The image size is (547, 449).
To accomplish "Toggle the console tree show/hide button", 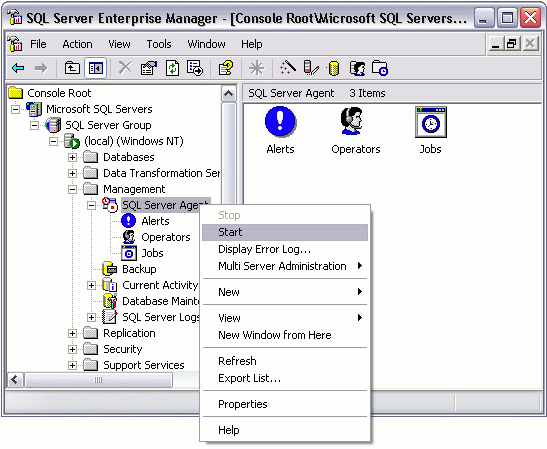I will coord(96,68).
